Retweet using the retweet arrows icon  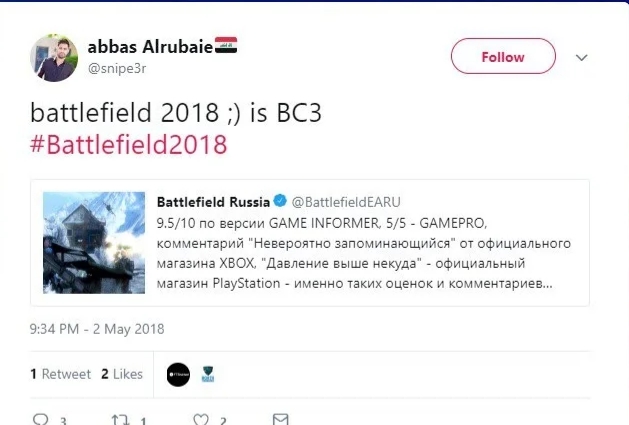pyautogui.click(x=120, y=419)
